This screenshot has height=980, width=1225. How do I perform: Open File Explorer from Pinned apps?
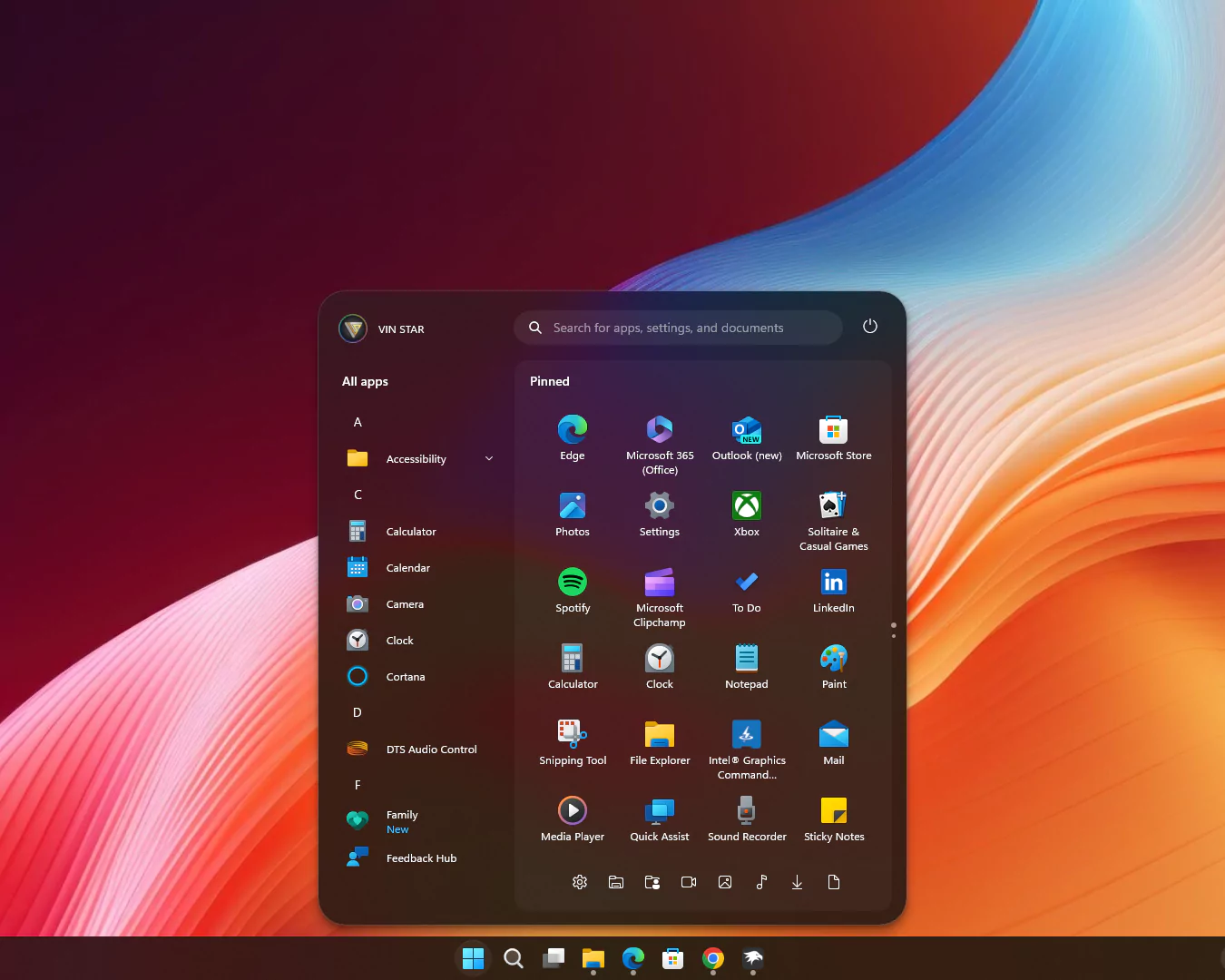point(660,742)
